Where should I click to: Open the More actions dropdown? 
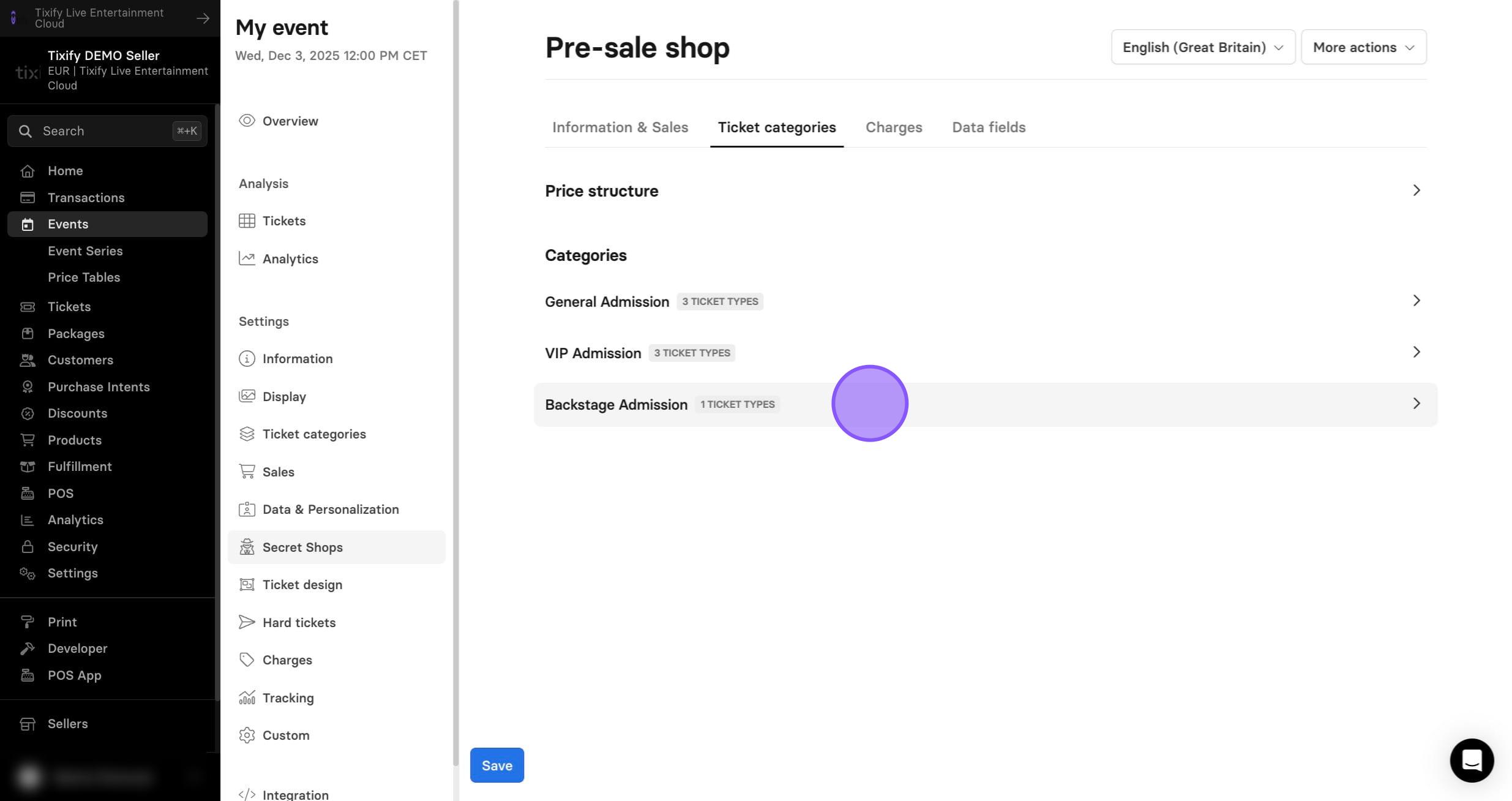pos(1363,47)
